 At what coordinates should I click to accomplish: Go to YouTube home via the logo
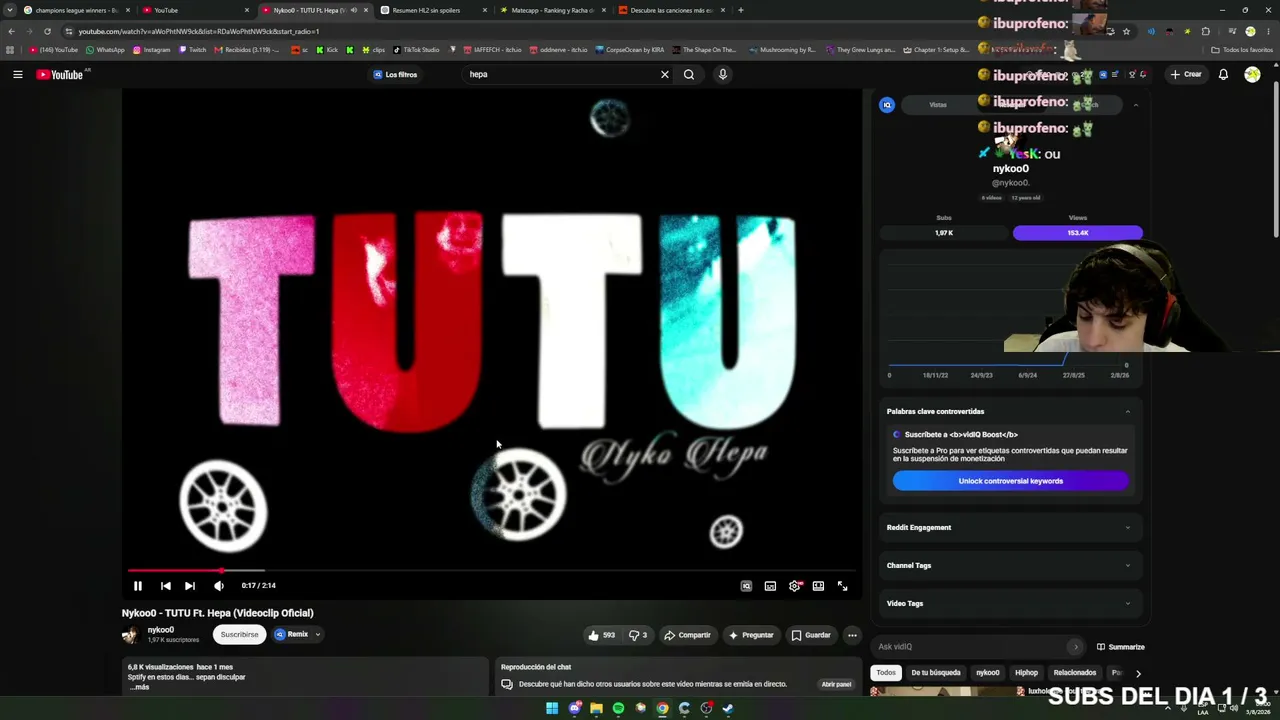point(60,74)
